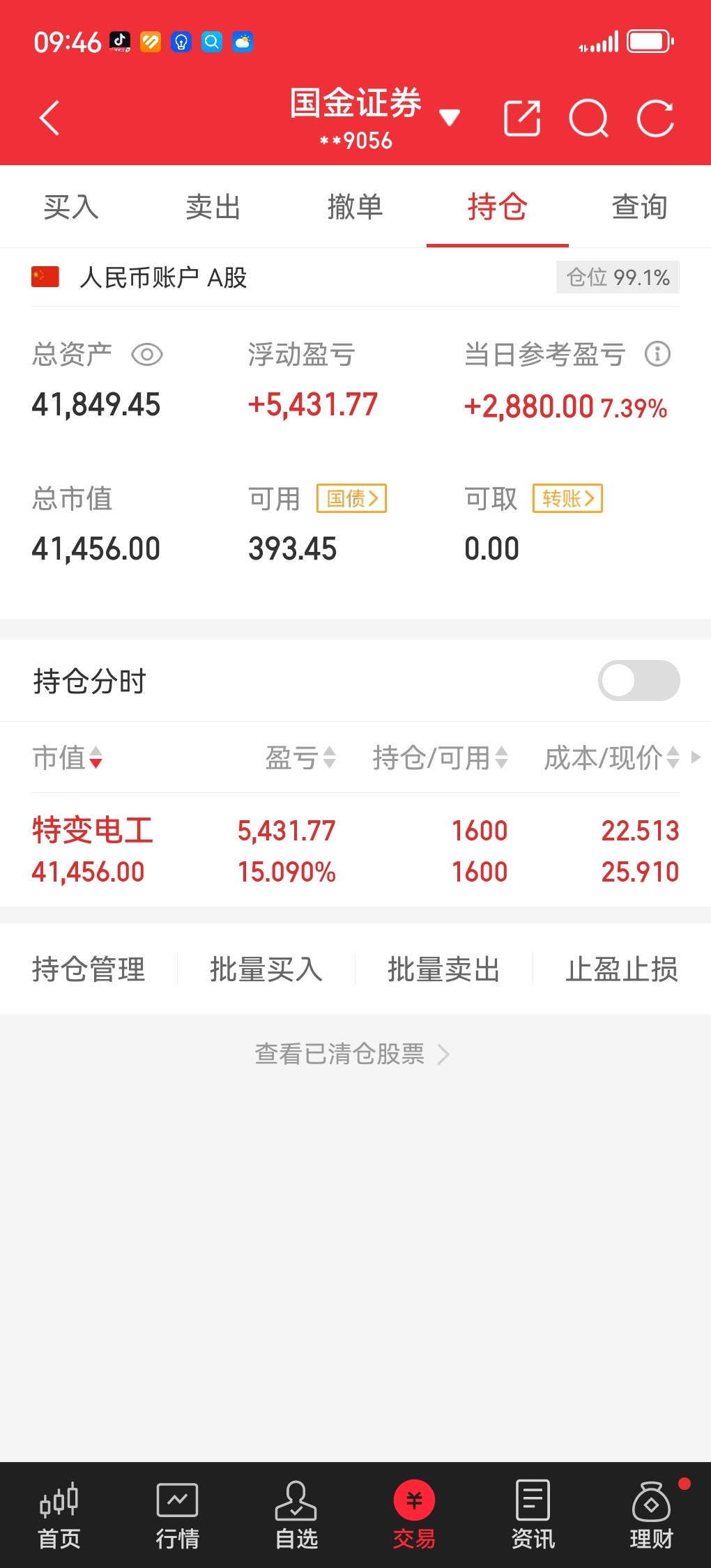
Task: Switch to the 买入 tab
Action: 71,207
